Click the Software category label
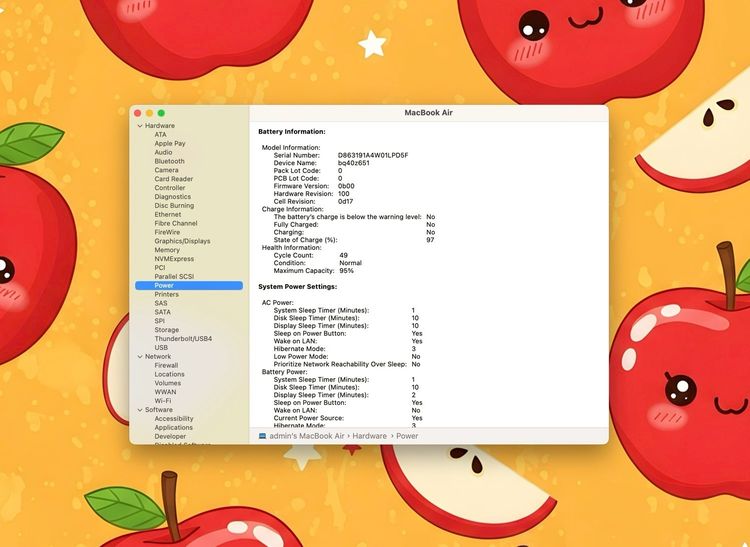The image size is (750, 547). [159, 410]
